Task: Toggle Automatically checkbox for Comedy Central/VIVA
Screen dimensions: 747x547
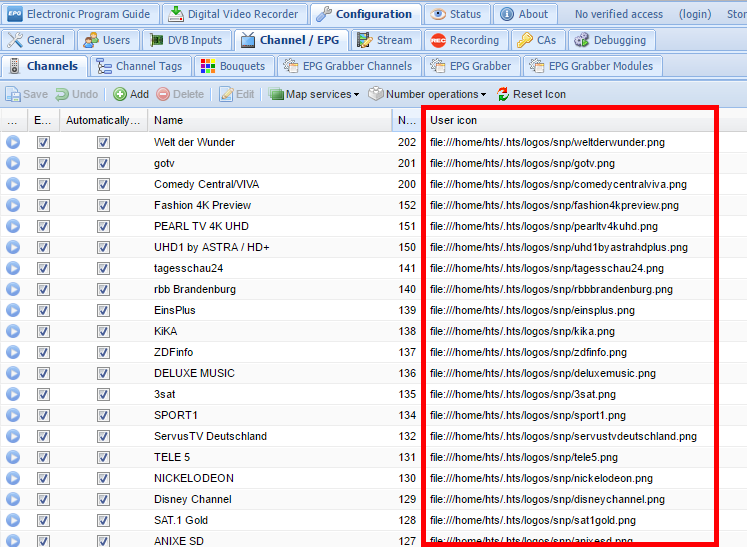Action: coord(103,184)
